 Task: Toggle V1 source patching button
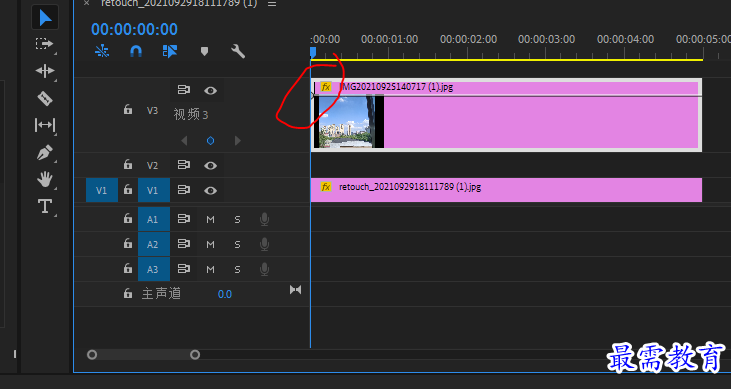pos(102,190)
